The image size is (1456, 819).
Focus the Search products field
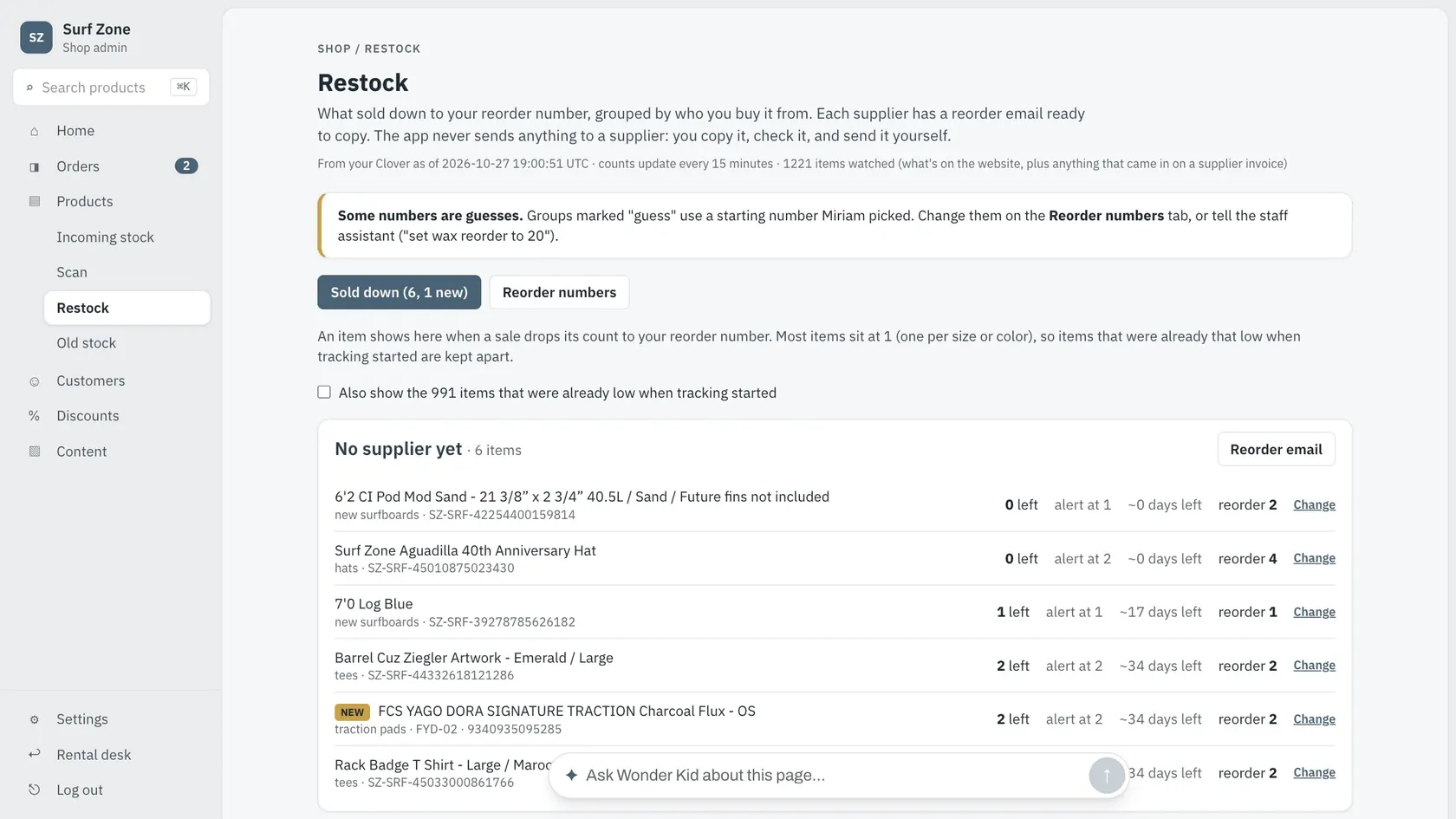111,87
